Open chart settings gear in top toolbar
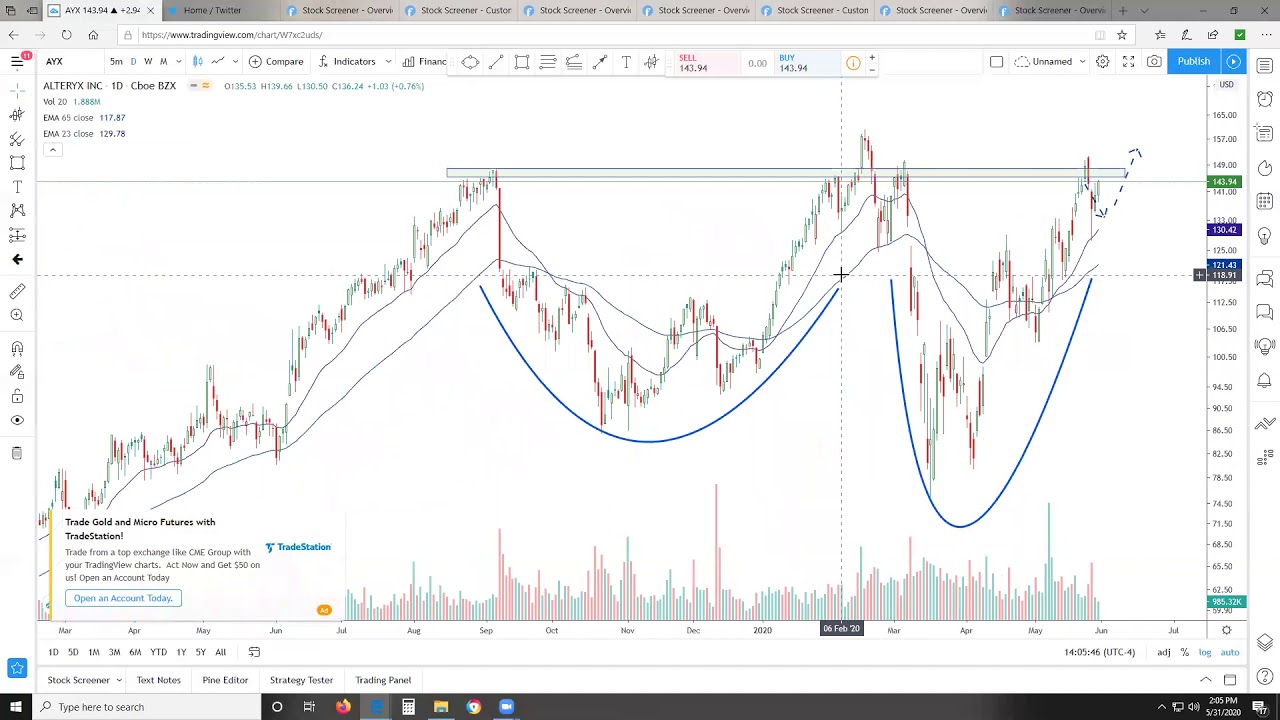Image resolution: width=1280 pixels, height=720 pixels. point(1102,62)
